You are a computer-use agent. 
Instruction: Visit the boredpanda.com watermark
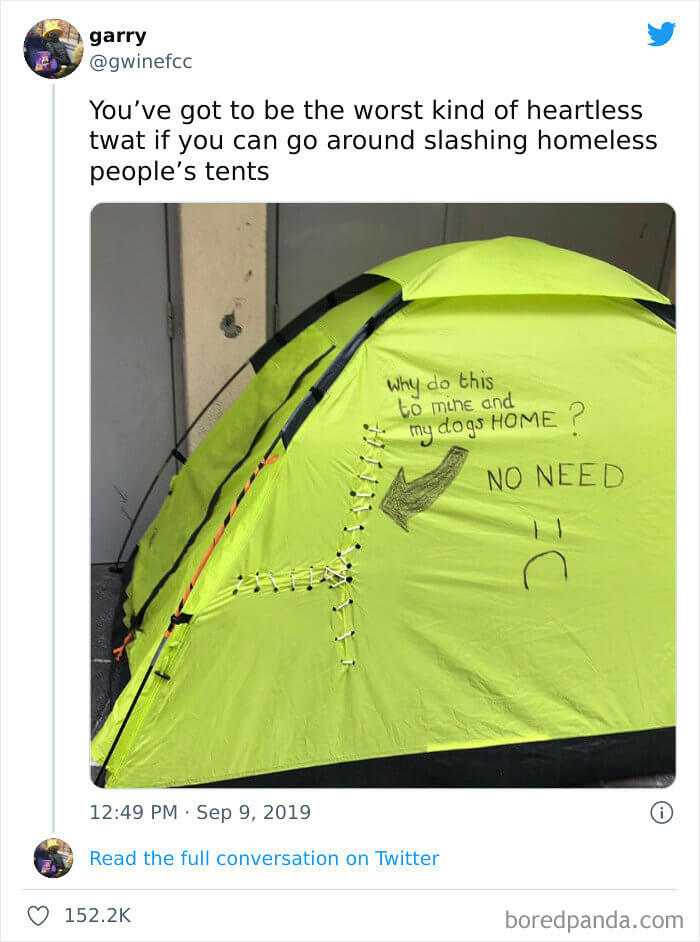click(594, 920)
